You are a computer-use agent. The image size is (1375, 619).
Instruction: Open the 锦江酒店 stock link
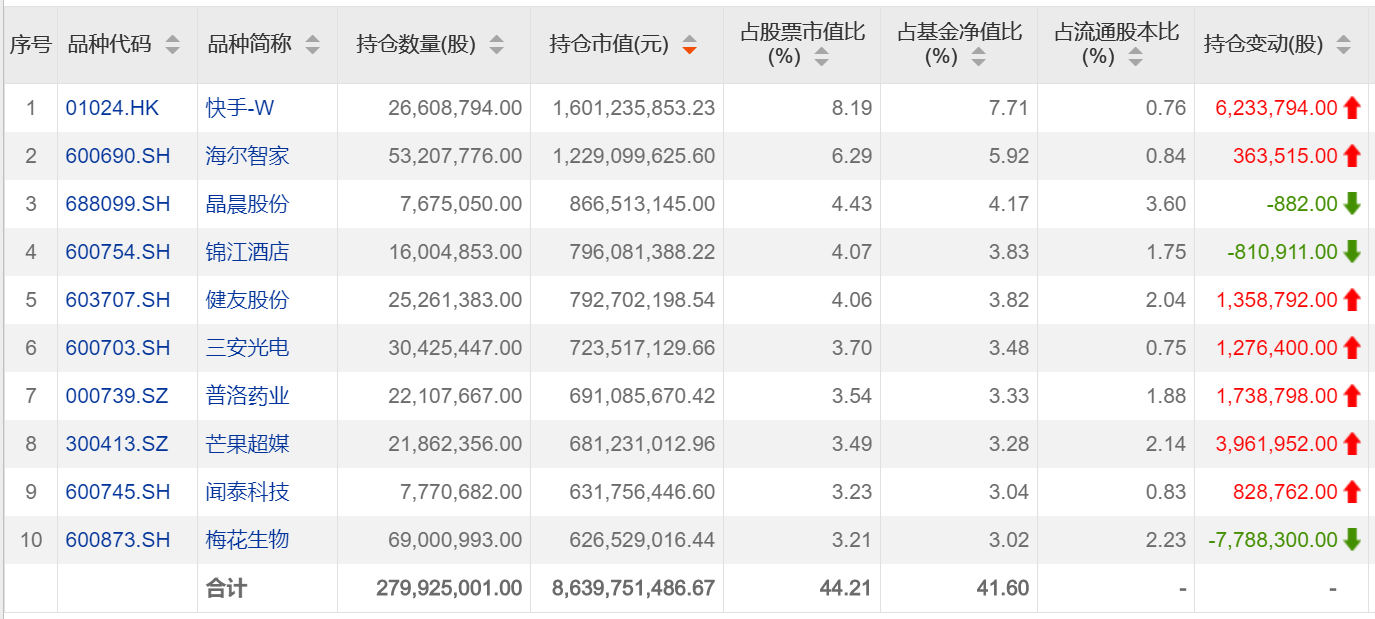[247, 252]
